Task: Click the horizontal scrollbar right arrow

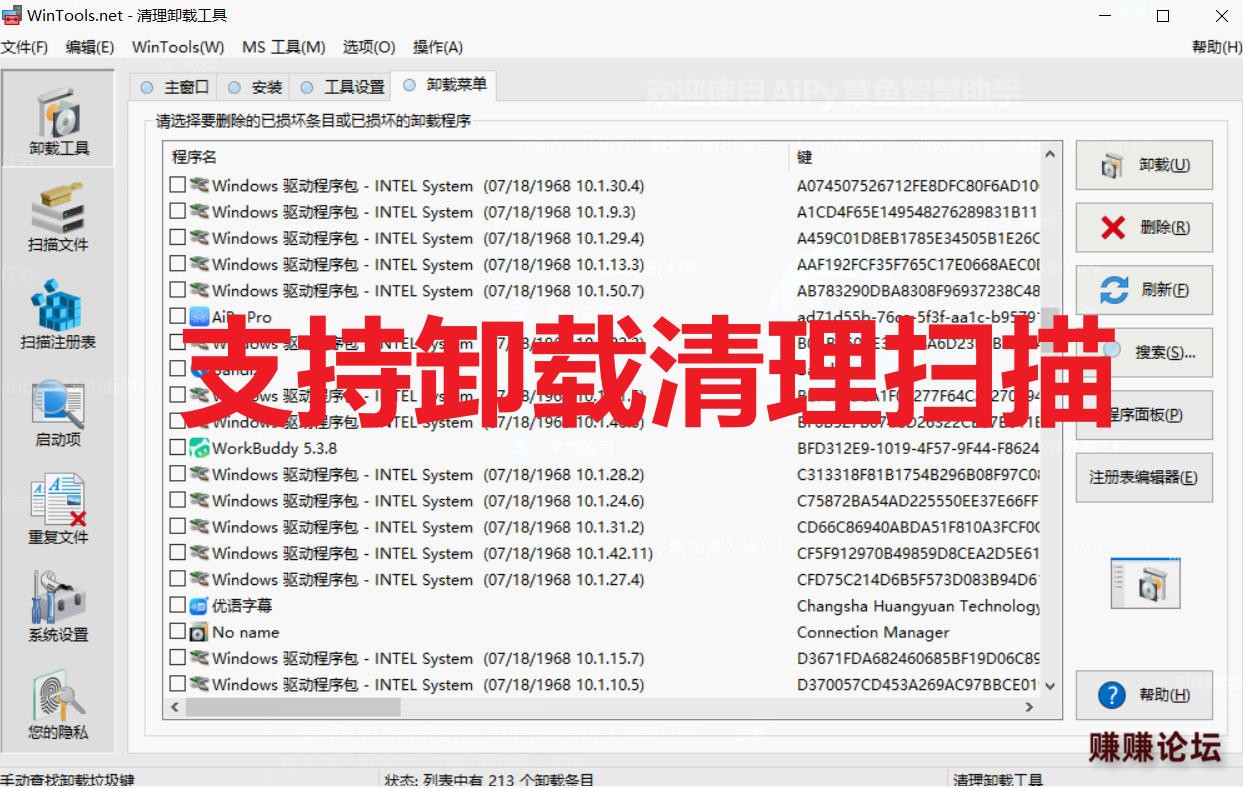Action: [x=1030, y=707]
